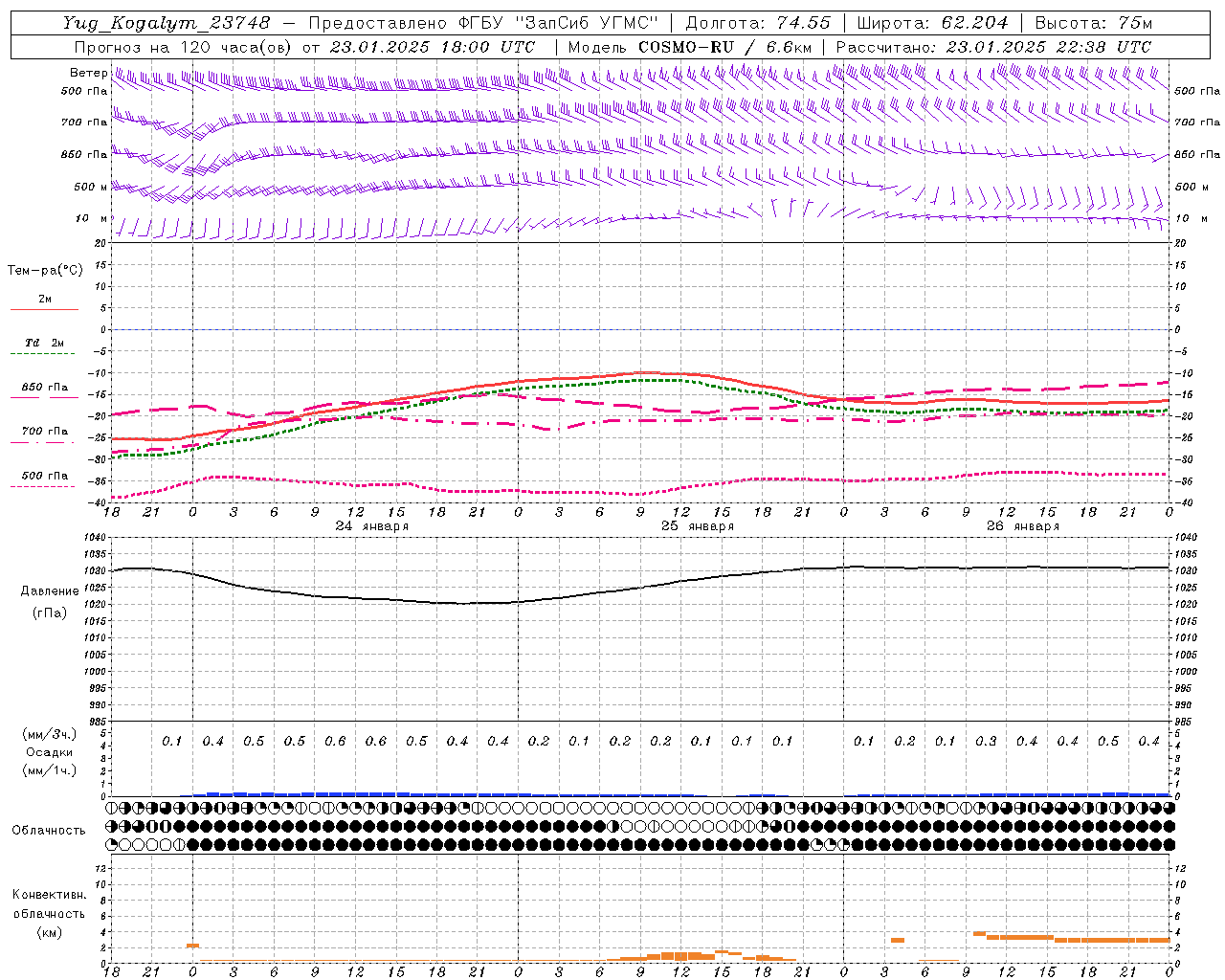
Task: Click the 0.3 precipitation amount value
Action: pyautogui.click(x=986, y=741)
